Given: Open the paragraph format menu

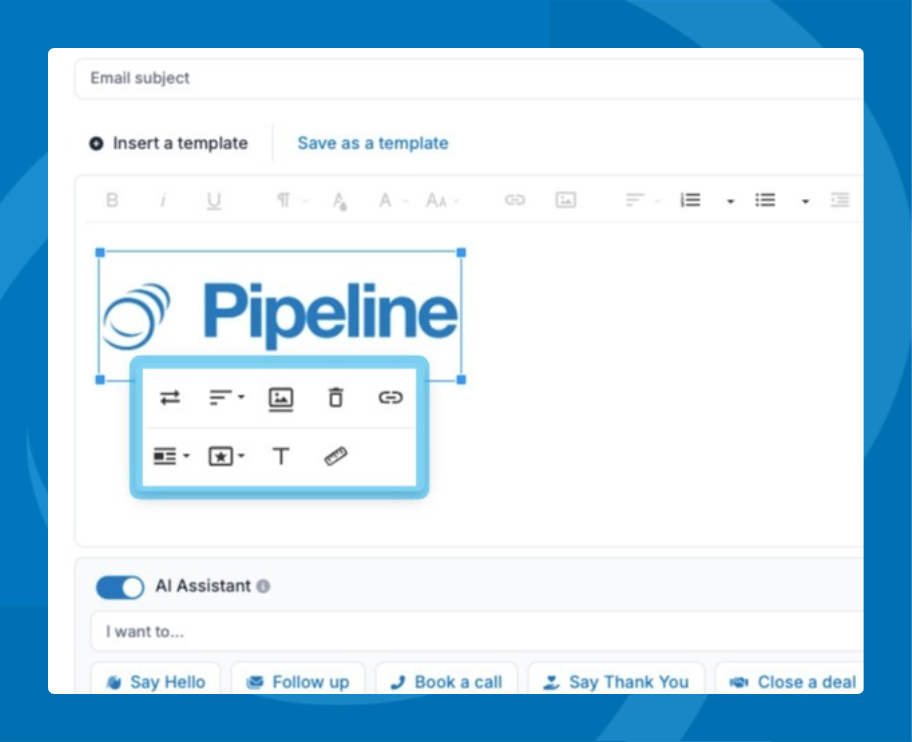Looking at the screenshot, I should point(290,201).
